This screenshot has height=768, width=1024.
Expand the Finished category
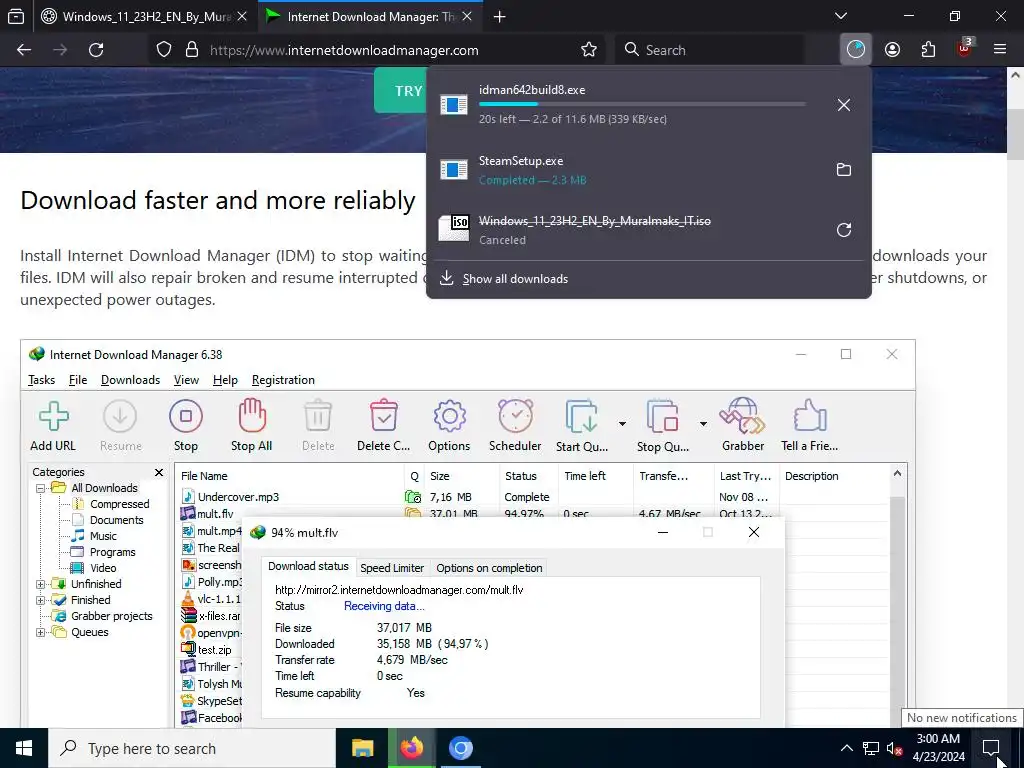(x=40, y=600)
